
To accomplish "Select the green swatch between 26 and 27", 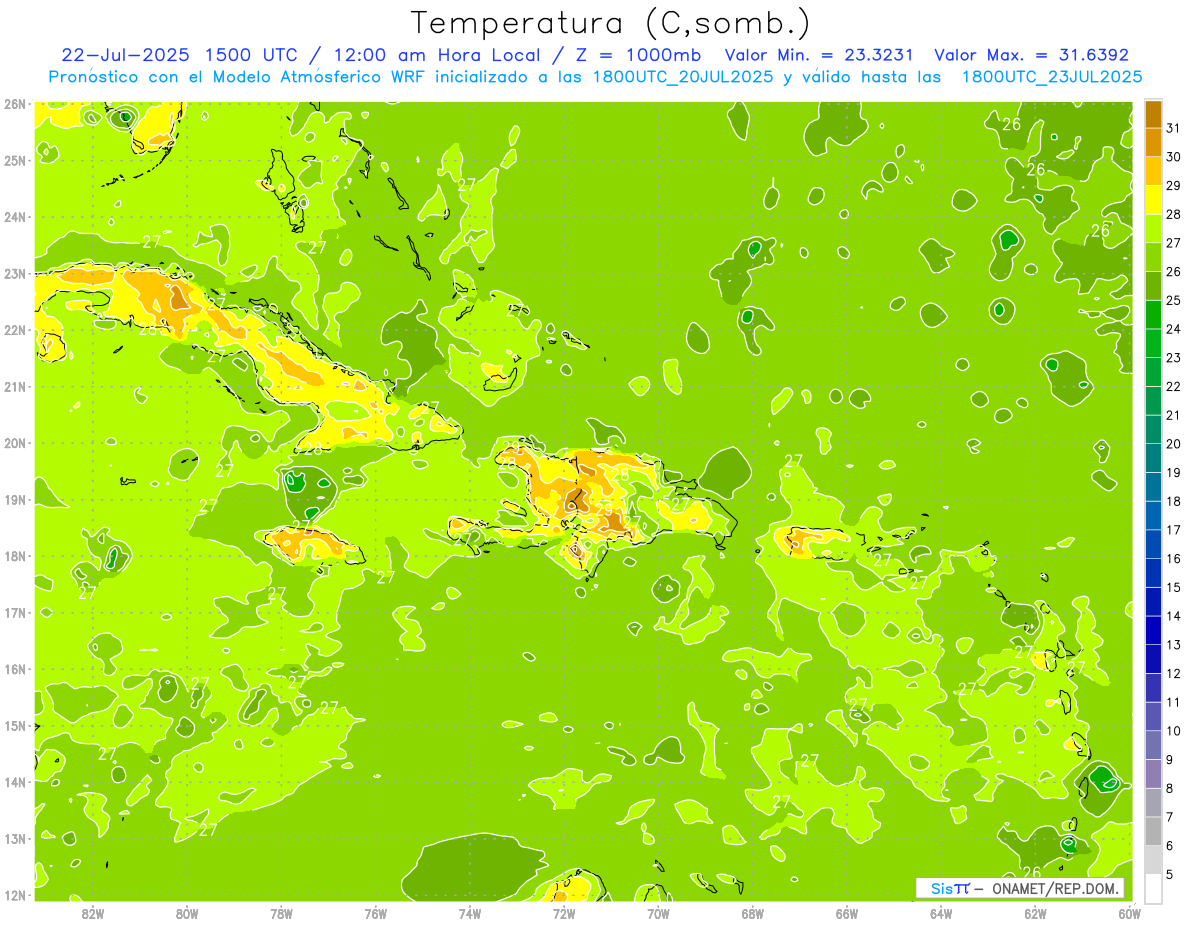I will click(1153, 258).
